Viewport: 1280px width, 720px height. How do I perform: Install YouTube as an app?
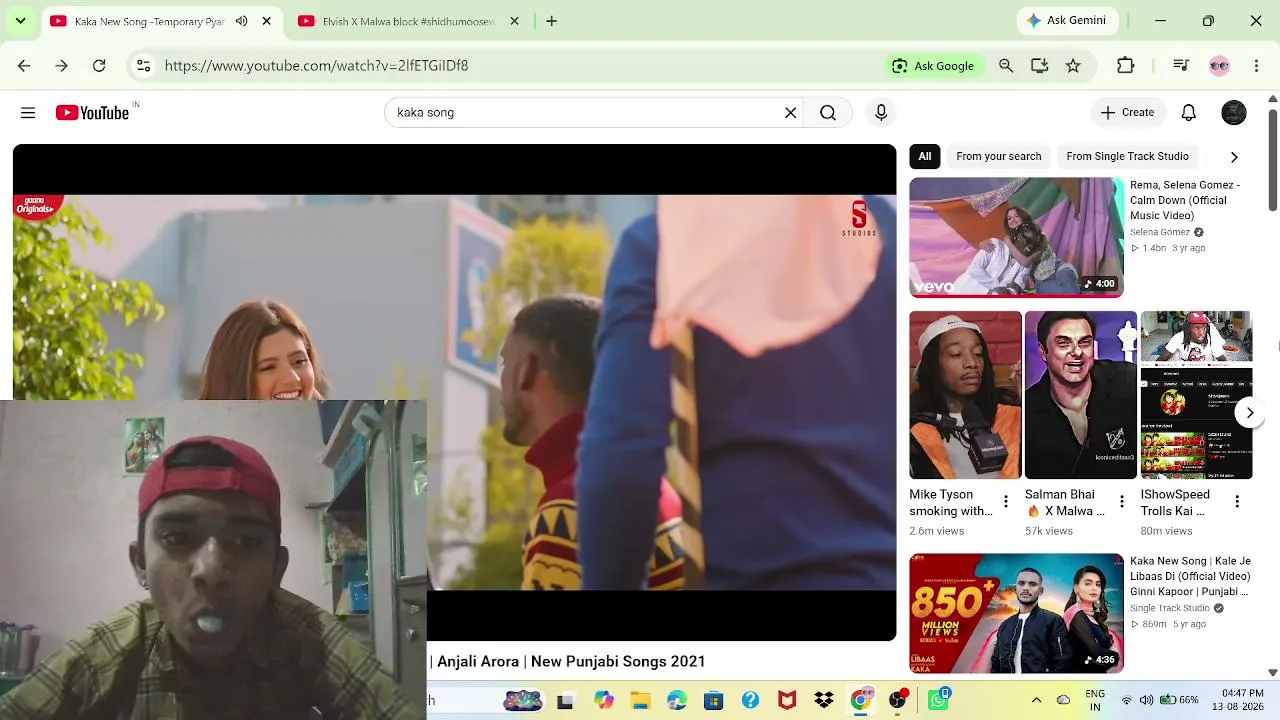coord(1039,66)
